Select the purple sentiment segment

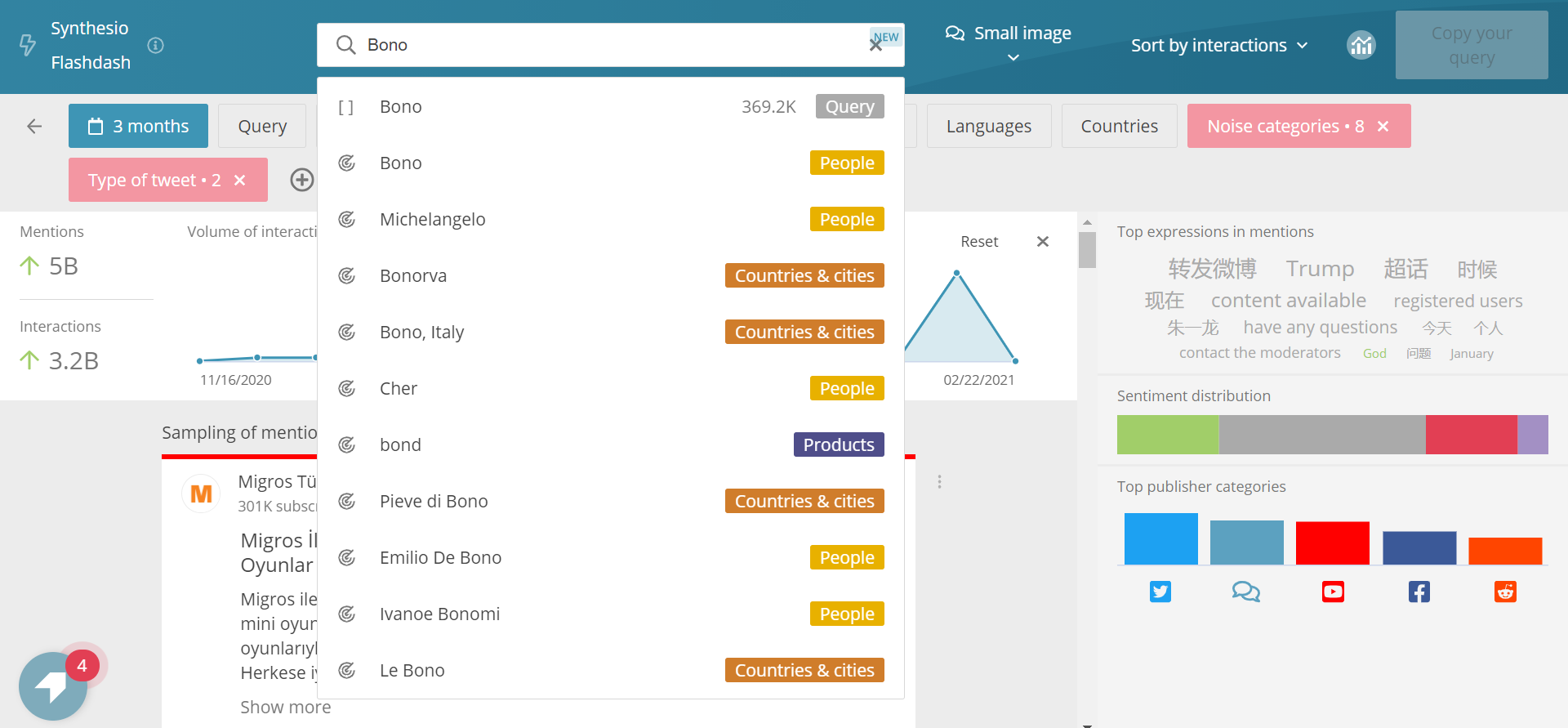(x=1533, y=435)
